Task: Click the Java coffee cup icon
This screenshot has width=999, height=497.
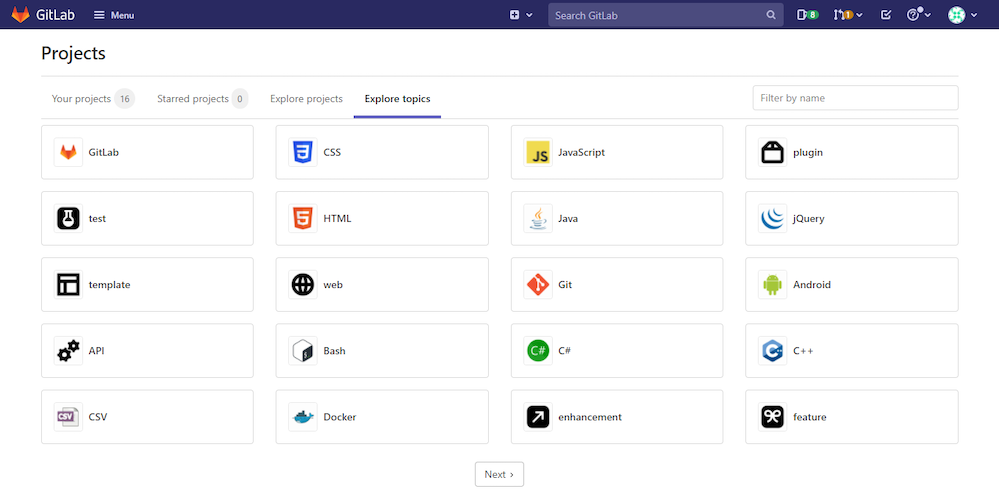Action: pos(538,219)
